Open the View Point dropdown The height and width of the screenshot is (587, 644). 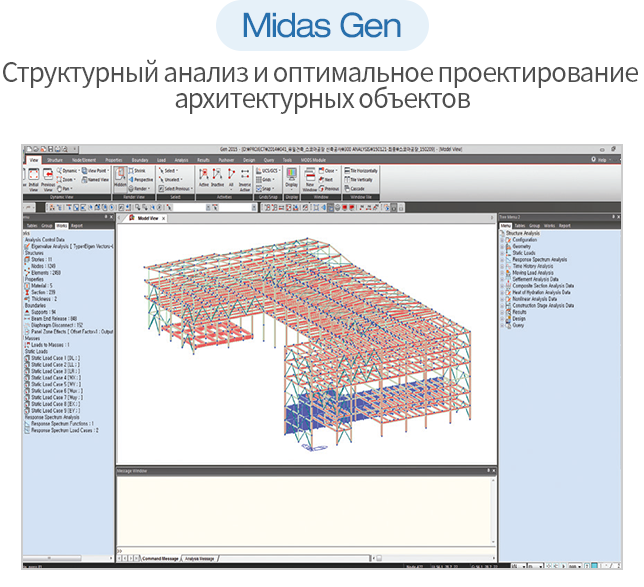coord(95,170)
